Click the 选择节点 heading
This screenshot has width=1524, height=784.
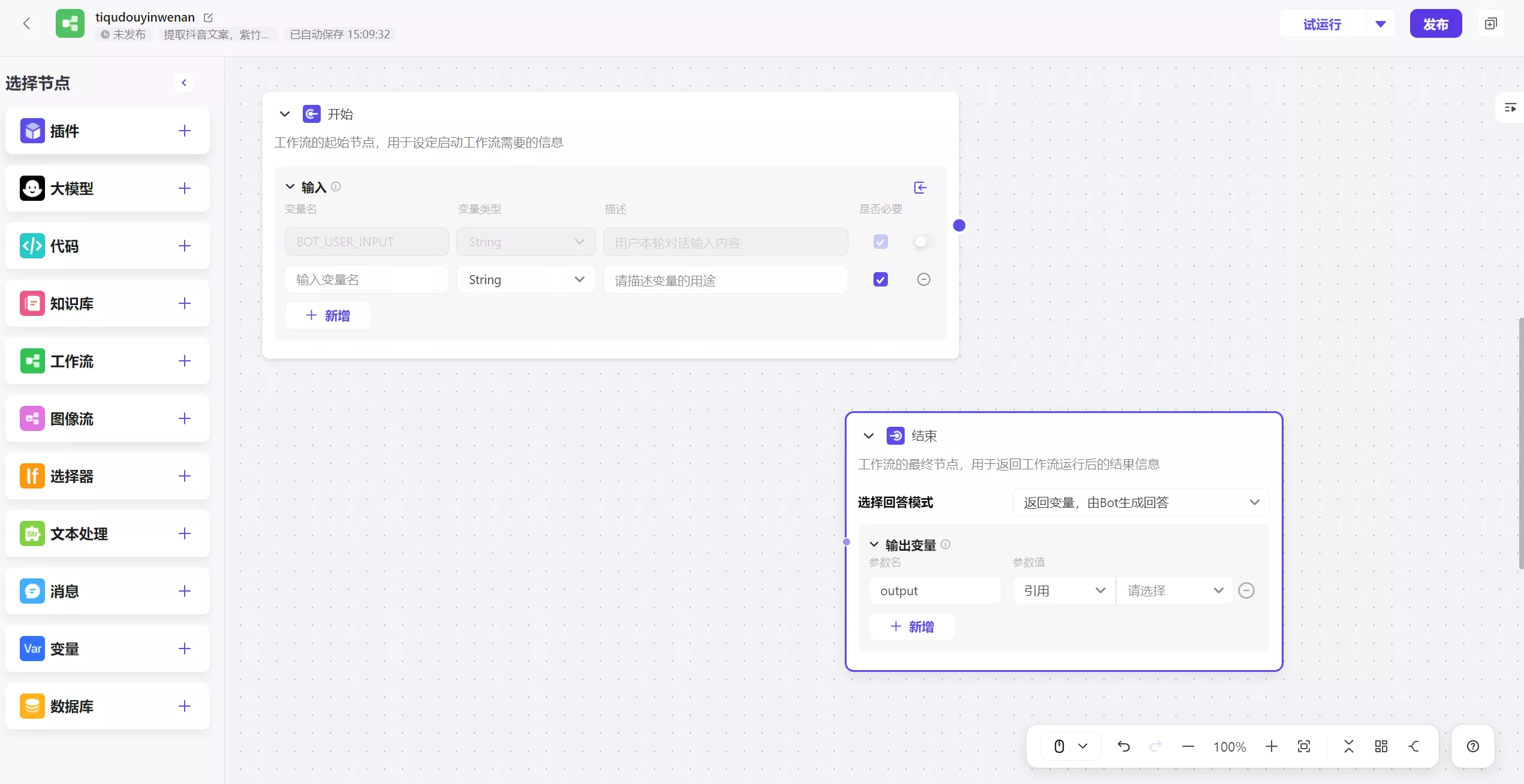[x=37, y=83]
